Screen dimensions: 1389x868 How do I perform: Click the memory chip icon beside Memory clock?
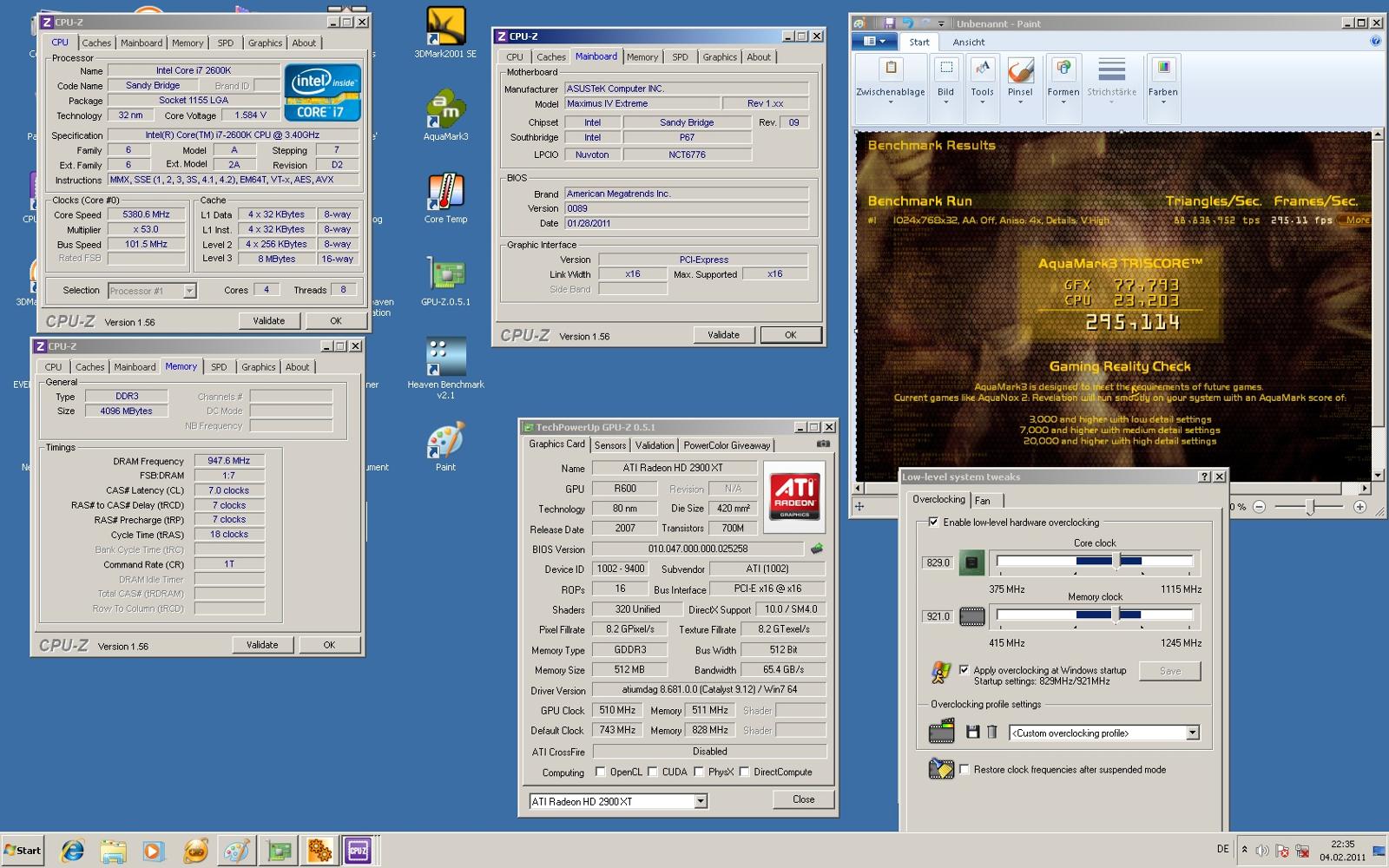coord(971,616)
